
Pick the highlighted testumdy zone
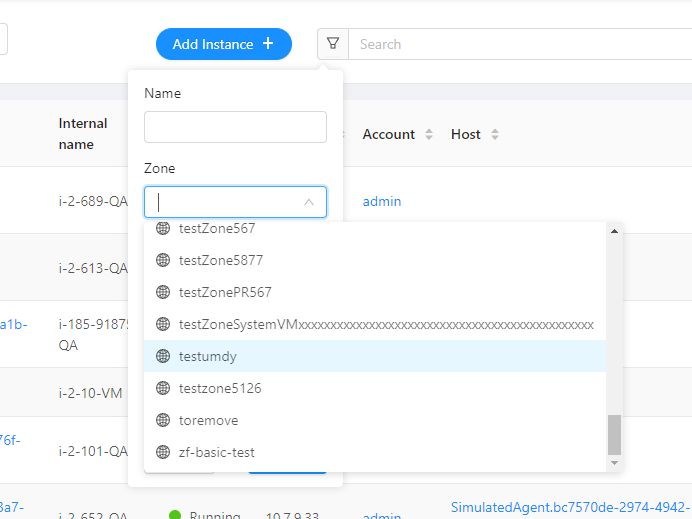375,356
